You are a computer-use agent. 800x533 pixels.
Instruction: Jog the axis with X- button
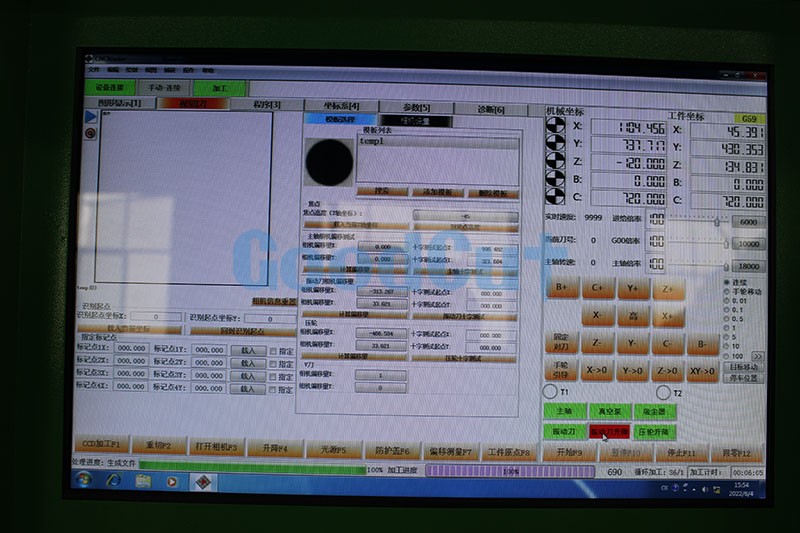pyautogui.click(x=596, y=316)
